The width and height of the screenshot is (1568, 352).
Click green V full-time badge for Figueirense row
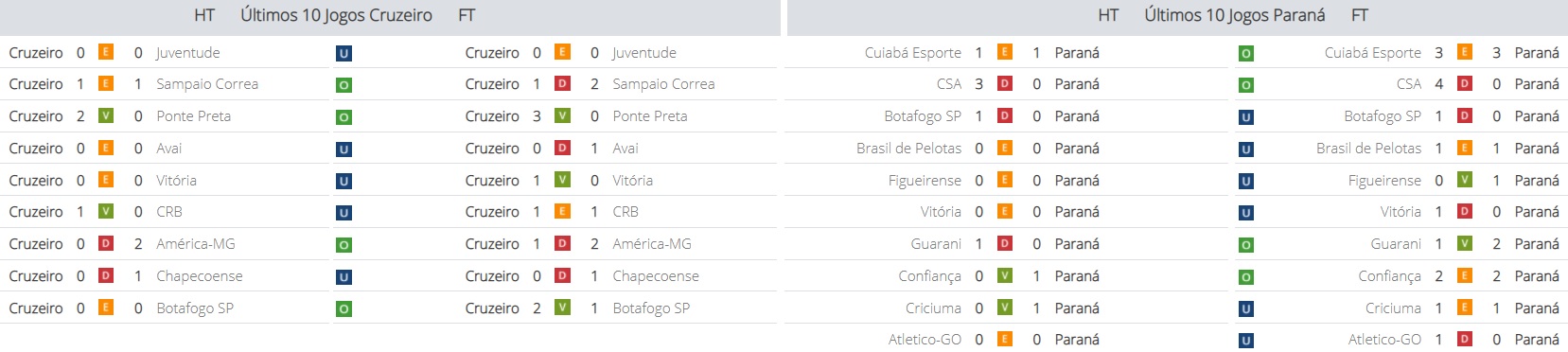1465,179
